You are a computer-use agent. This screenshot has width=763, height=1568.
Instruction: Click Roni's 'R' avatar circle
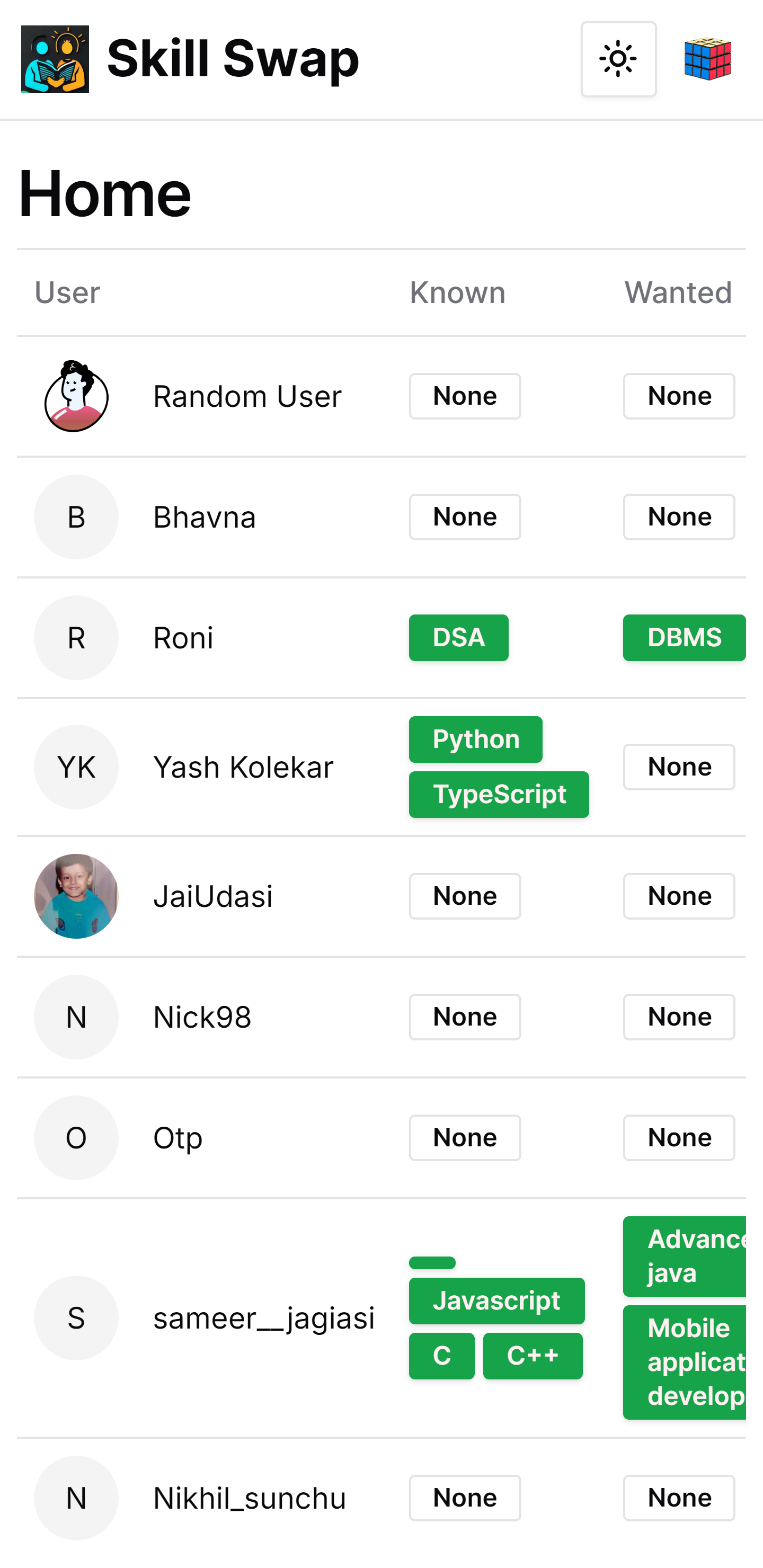pyautogui.click(x=76, y=637)
